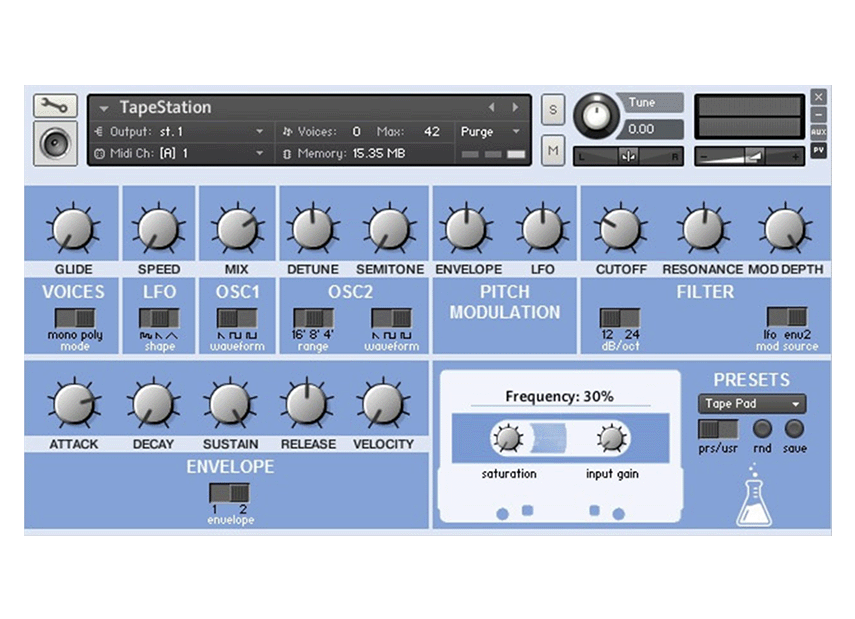Click the MOD DEPTH knob
The height and width of the screenshot is (619, 855).
pyautogui.click(x=785, y=229)
